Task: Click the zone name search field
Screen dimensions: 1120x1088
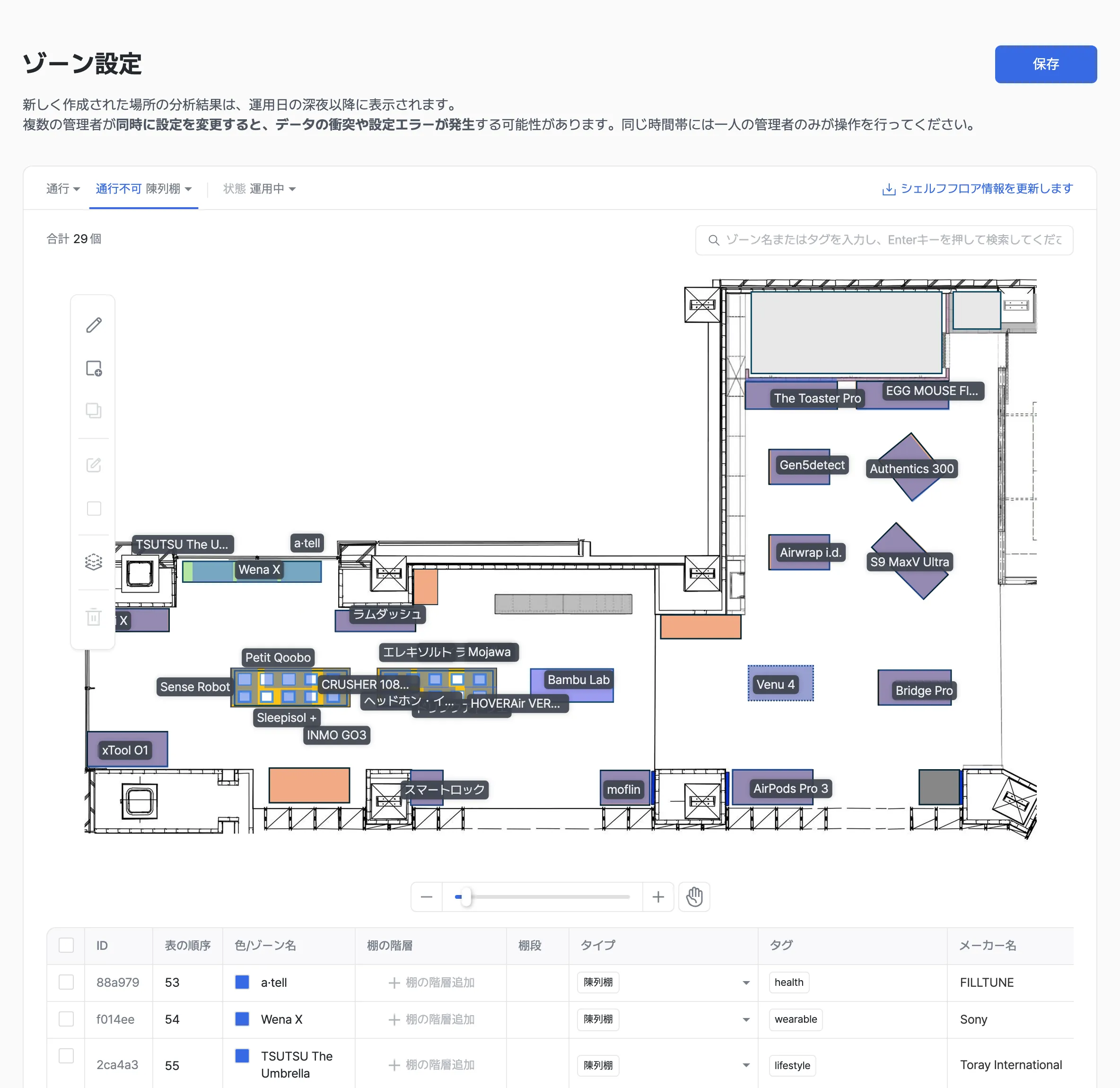Action: click(x=884, y=240)
